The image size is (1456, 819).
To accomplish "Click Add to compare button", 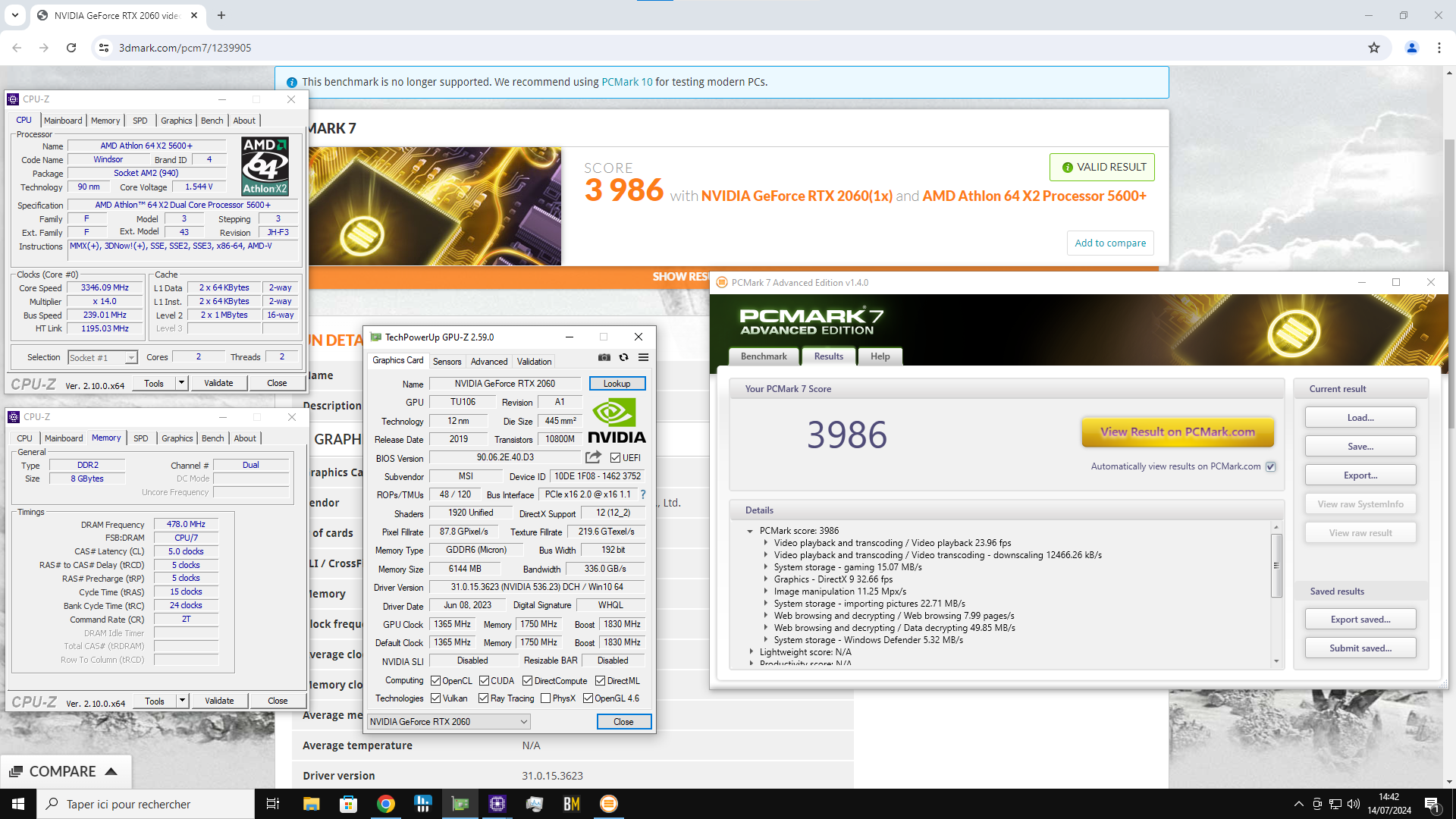I will pyautogui.click(x=1110, y=243).
